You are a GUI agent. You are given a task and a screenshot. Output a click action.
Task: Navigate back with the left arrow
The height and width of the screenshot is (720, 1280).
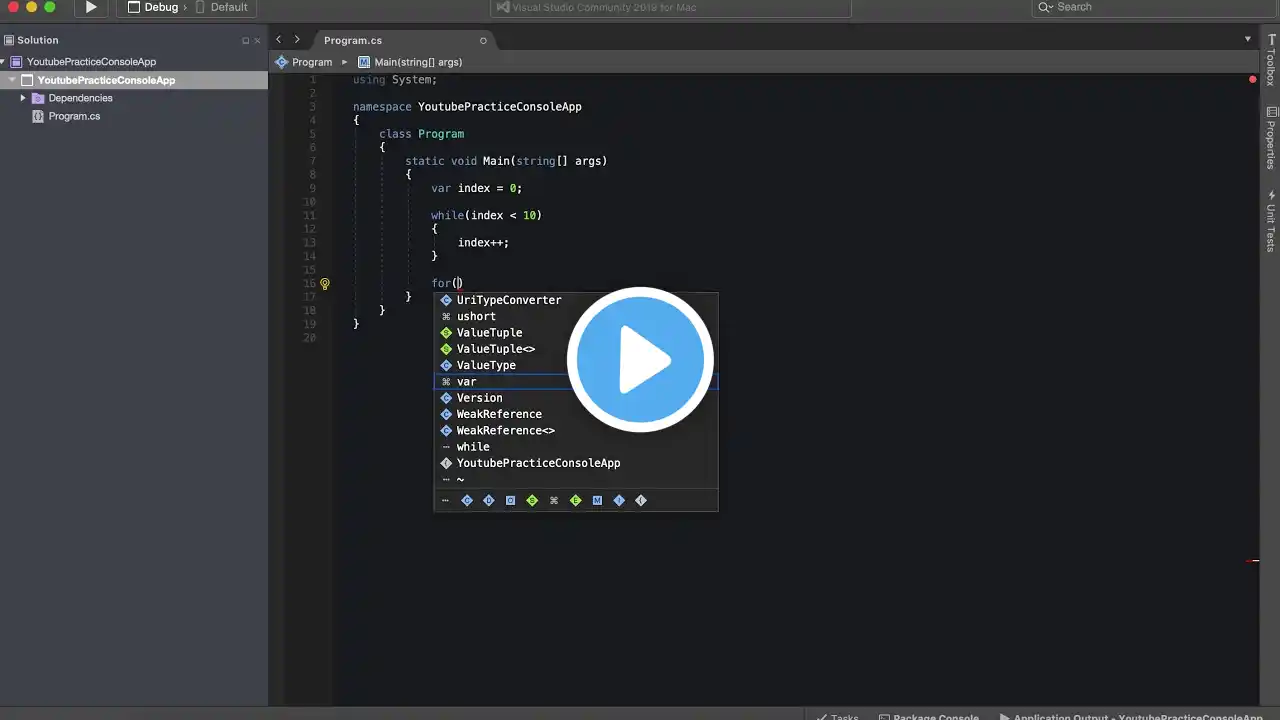(279, 40)
